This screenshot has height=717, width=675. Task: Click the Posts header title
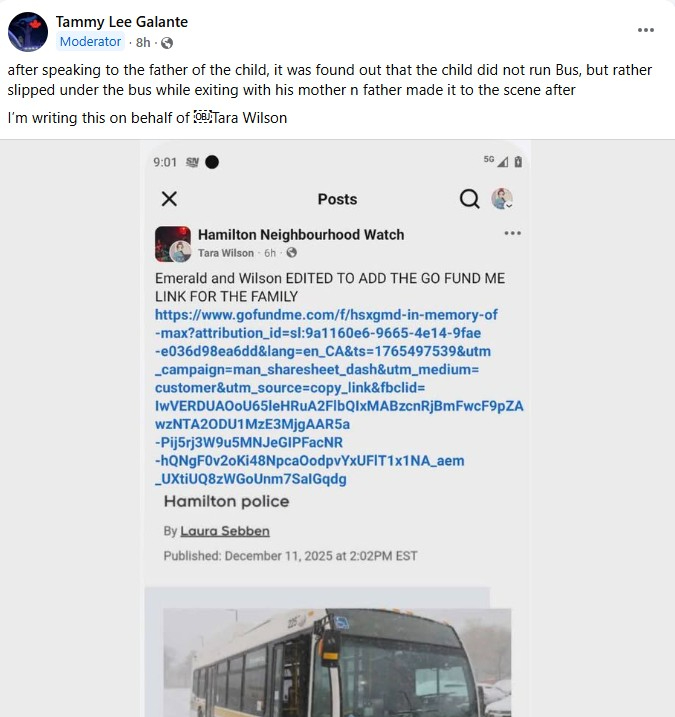(x=337, y=199)
